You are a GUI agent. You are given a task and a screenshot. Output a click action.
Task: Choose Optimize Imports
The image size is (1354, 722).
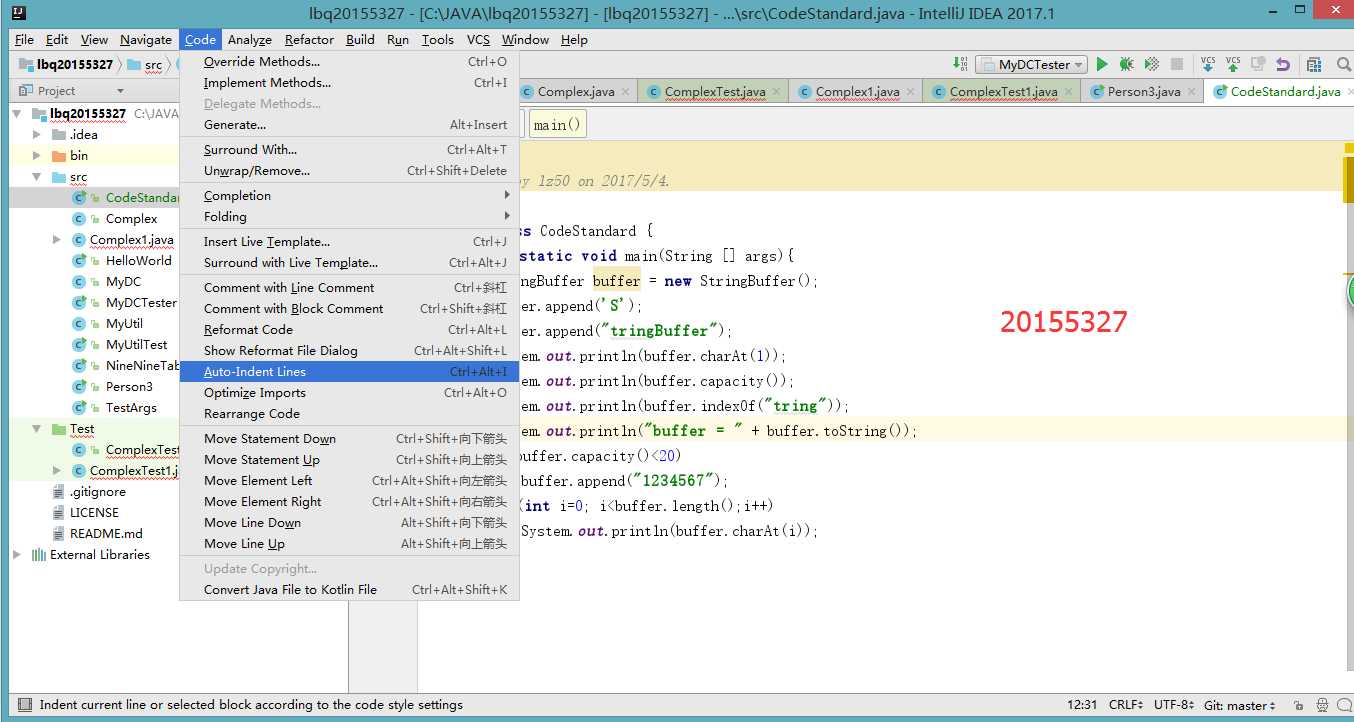click(349, 393)
